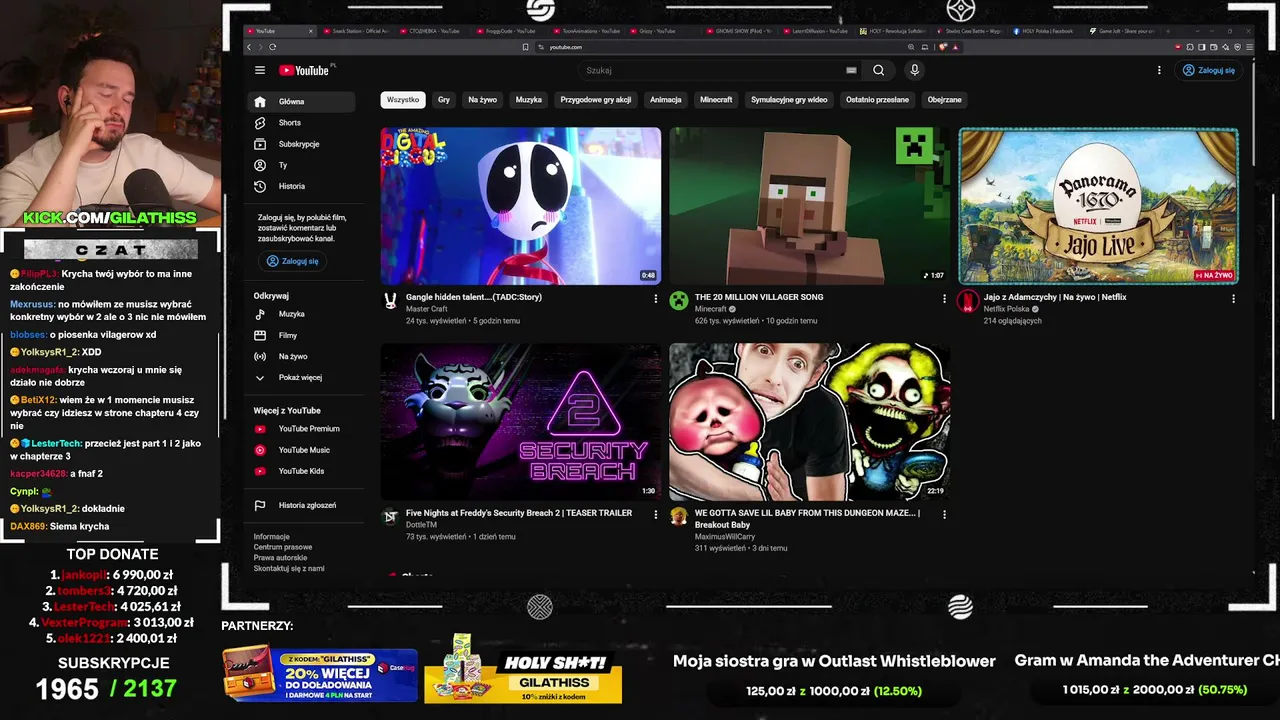
Task: Expand Pokaż więcej in the sidebar
Action: pyautogui.click(x=301, y=378)
